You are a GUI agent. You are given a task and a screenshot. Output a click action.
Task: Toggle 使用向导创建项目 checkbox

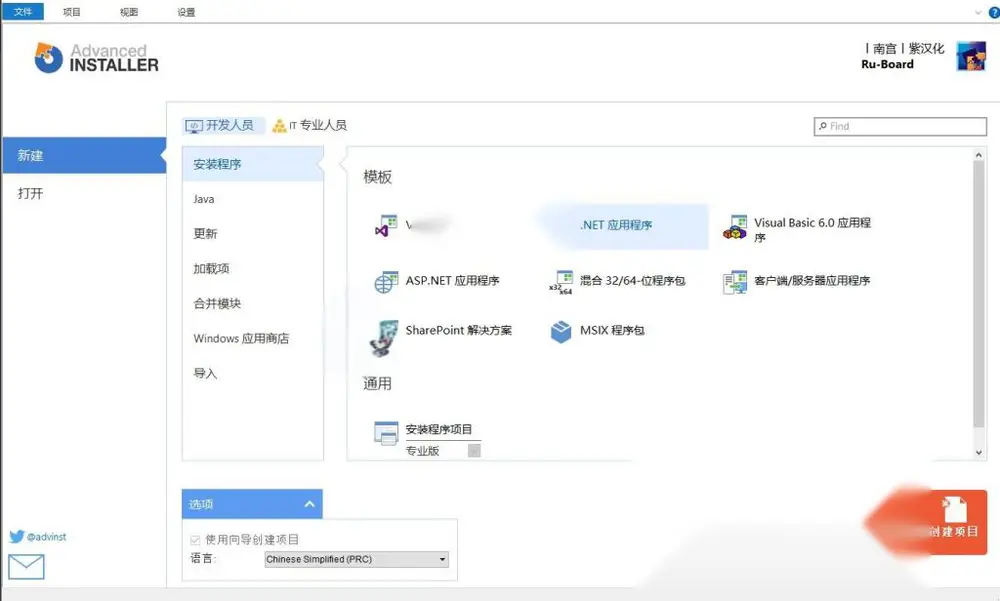point(195,540)
